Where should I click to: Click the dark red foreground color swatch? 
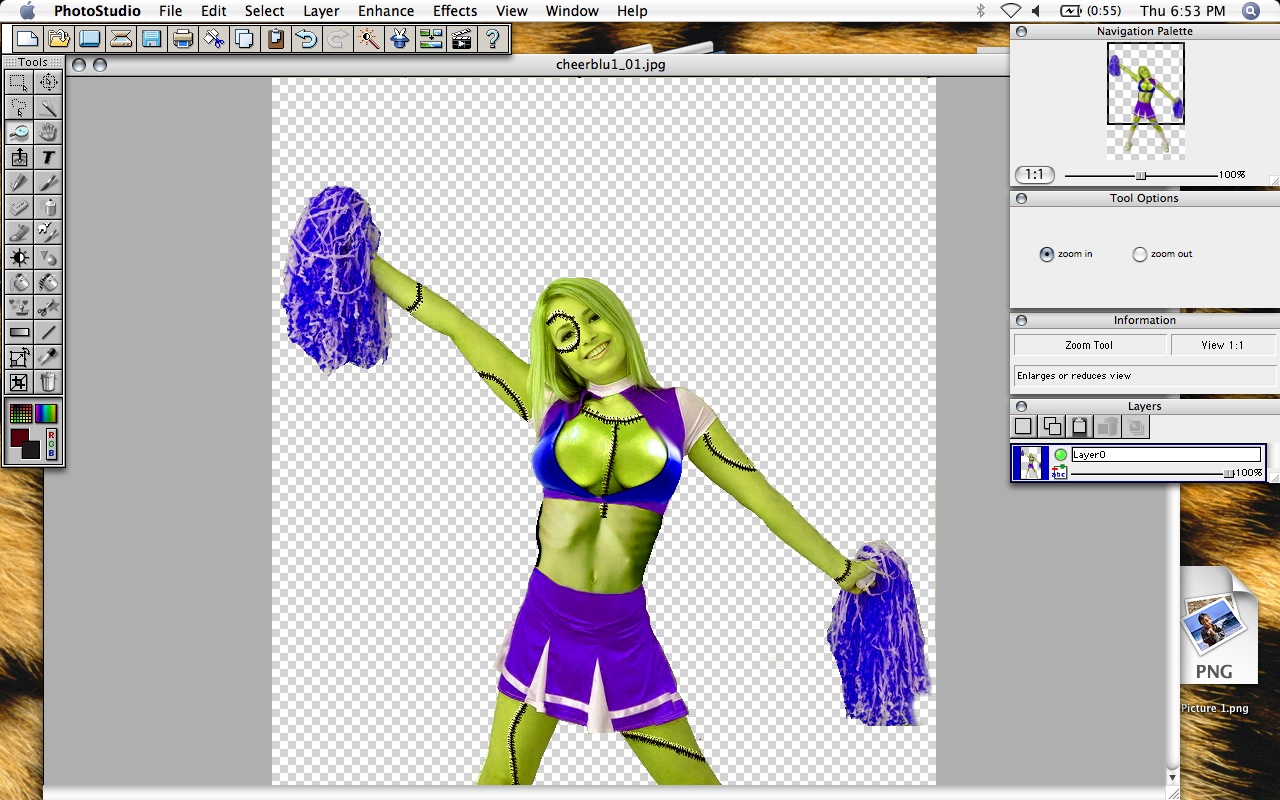[18, 438]
